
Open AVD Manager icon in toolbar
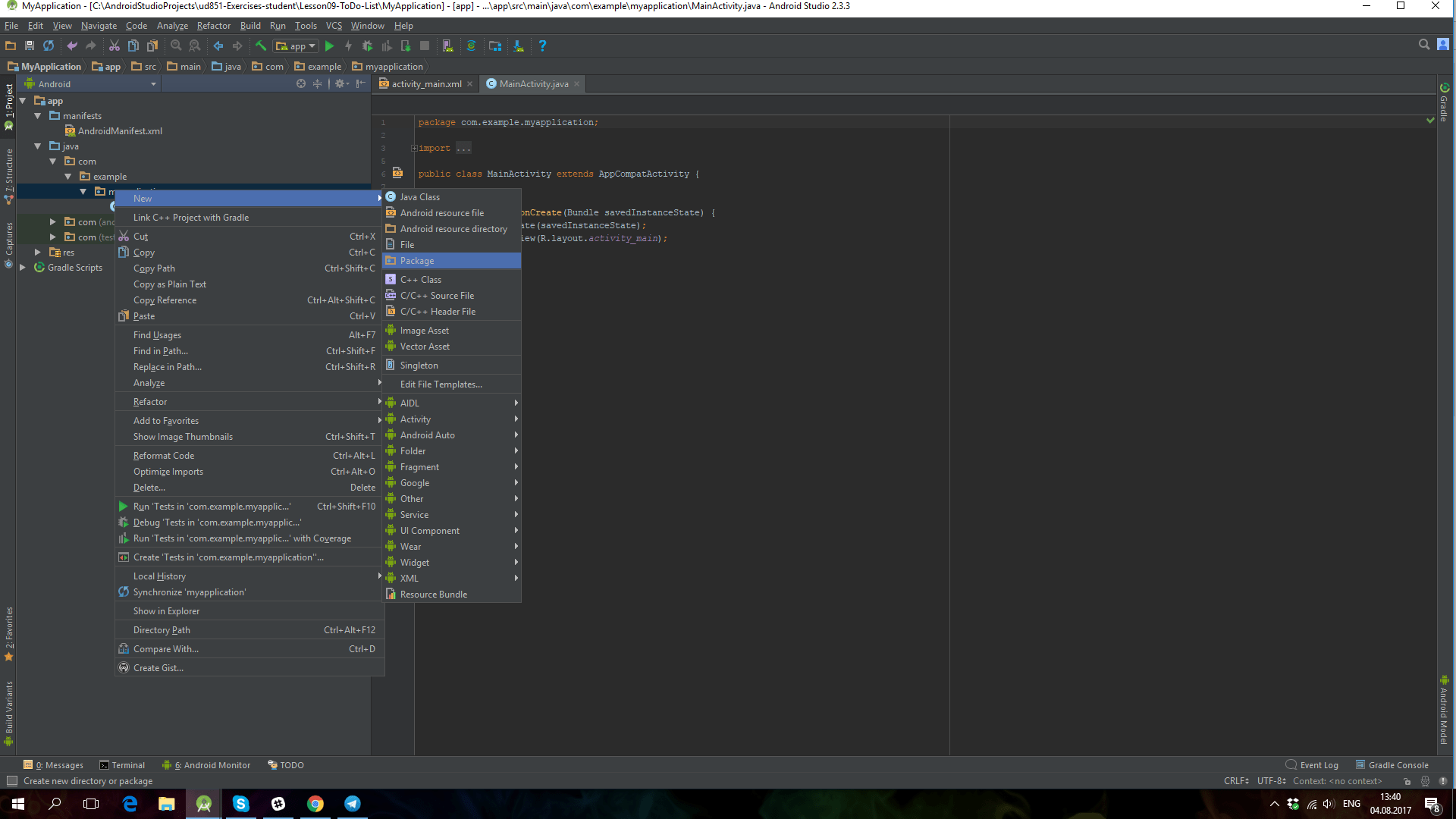[448, 46]
